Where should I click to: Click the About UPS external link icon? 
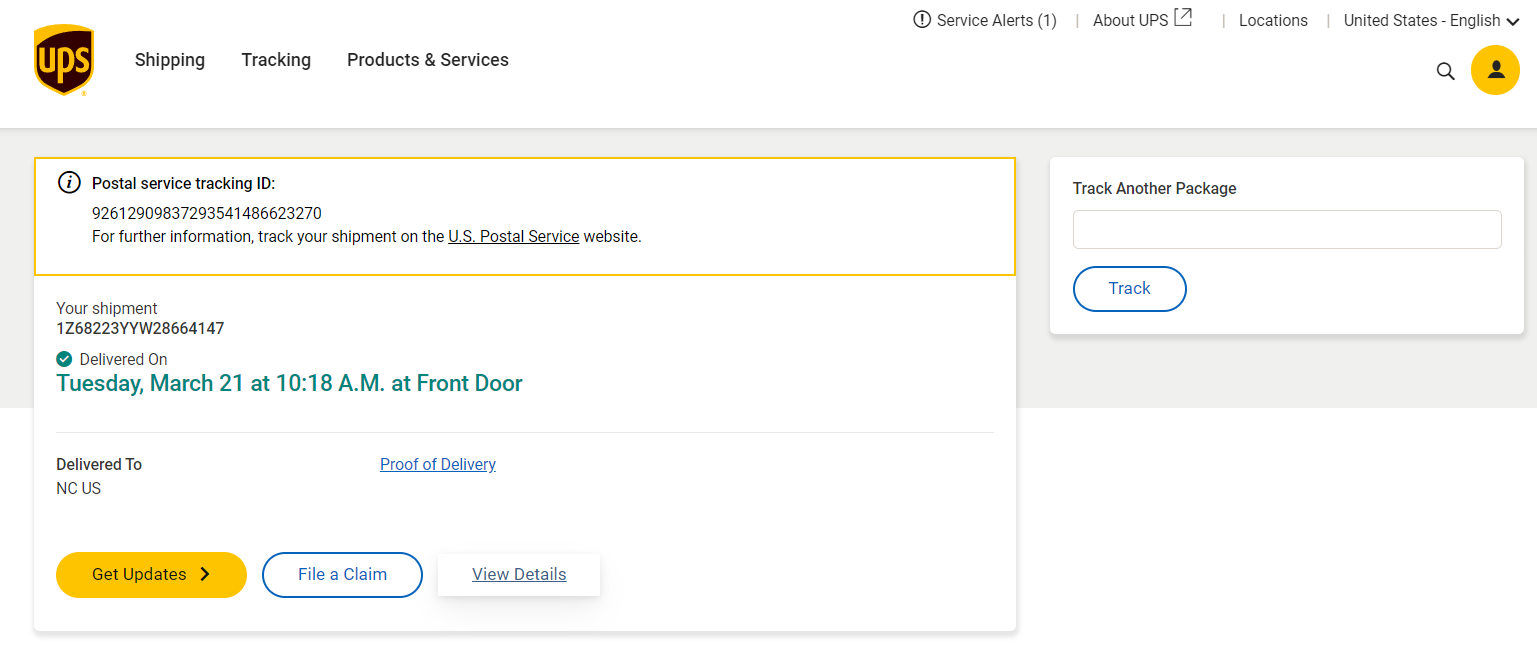click(1183, 18)
